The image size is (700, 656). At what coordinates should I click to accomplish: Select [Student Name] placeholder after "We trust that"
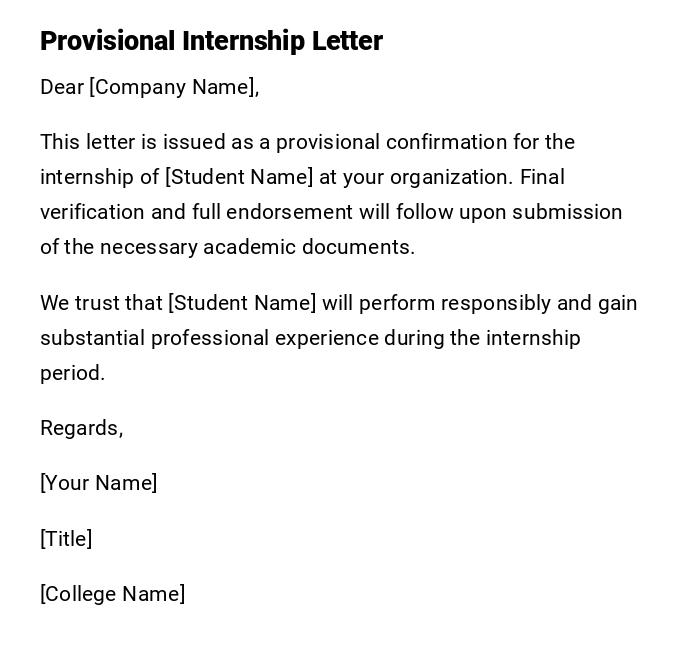(242, 303)
